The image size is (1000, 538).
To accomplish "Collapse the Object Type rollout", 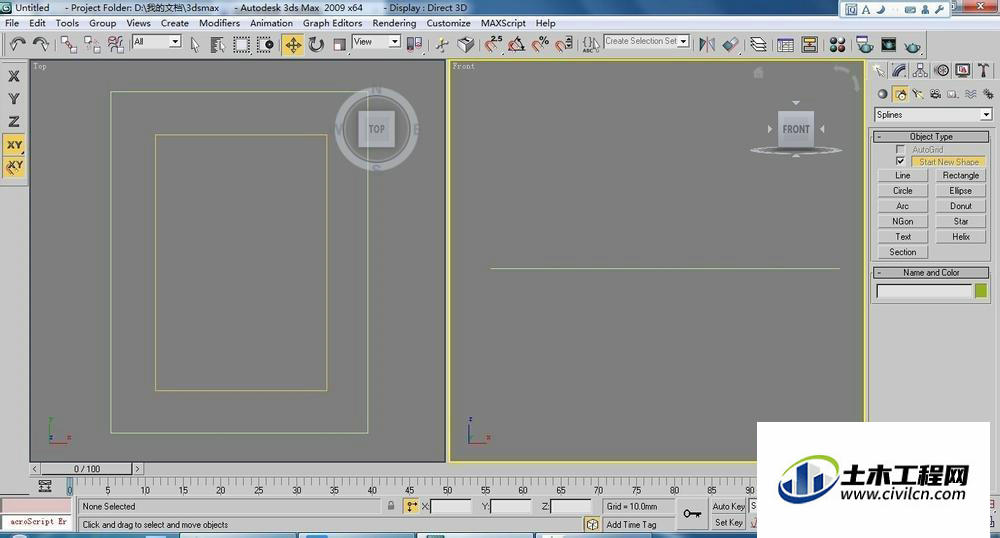I will [x=931, y=136].
